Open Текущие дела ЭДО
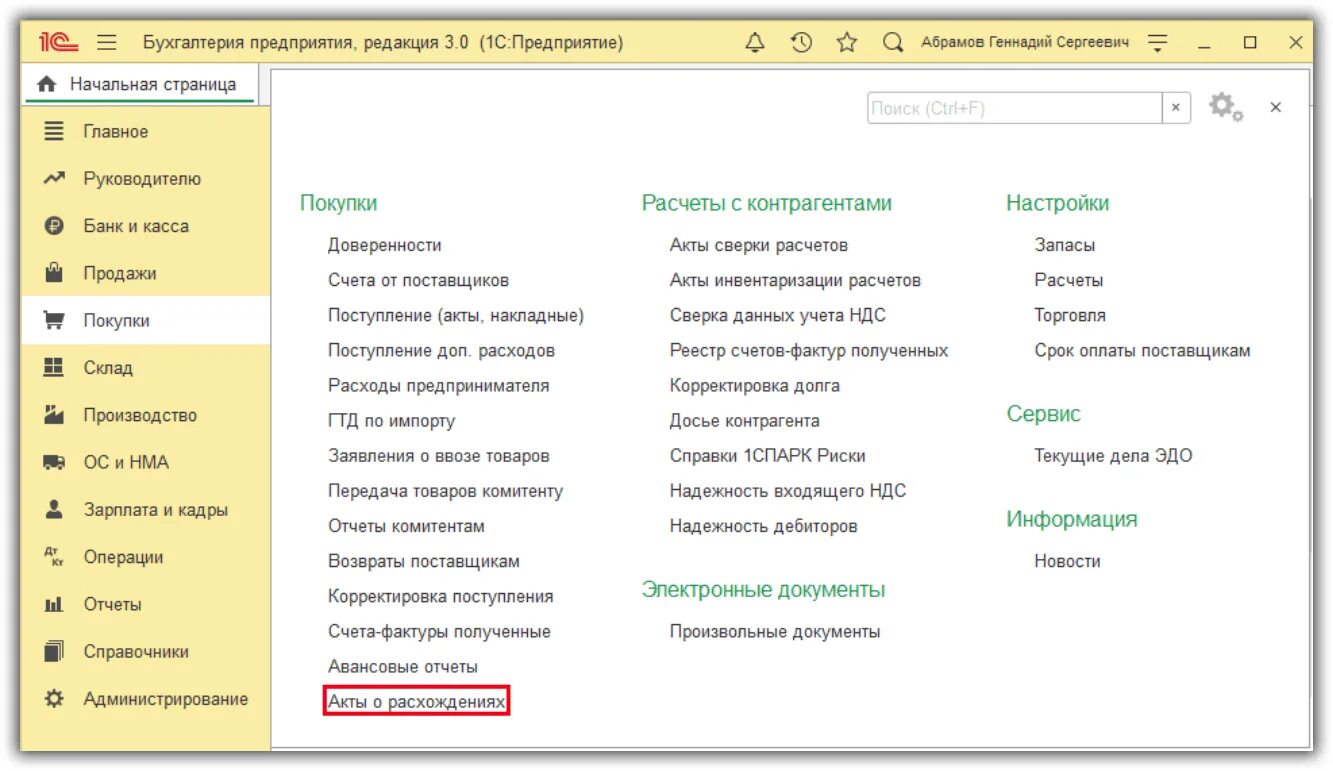This screenshot has width=1333, height=771. 1114,456
